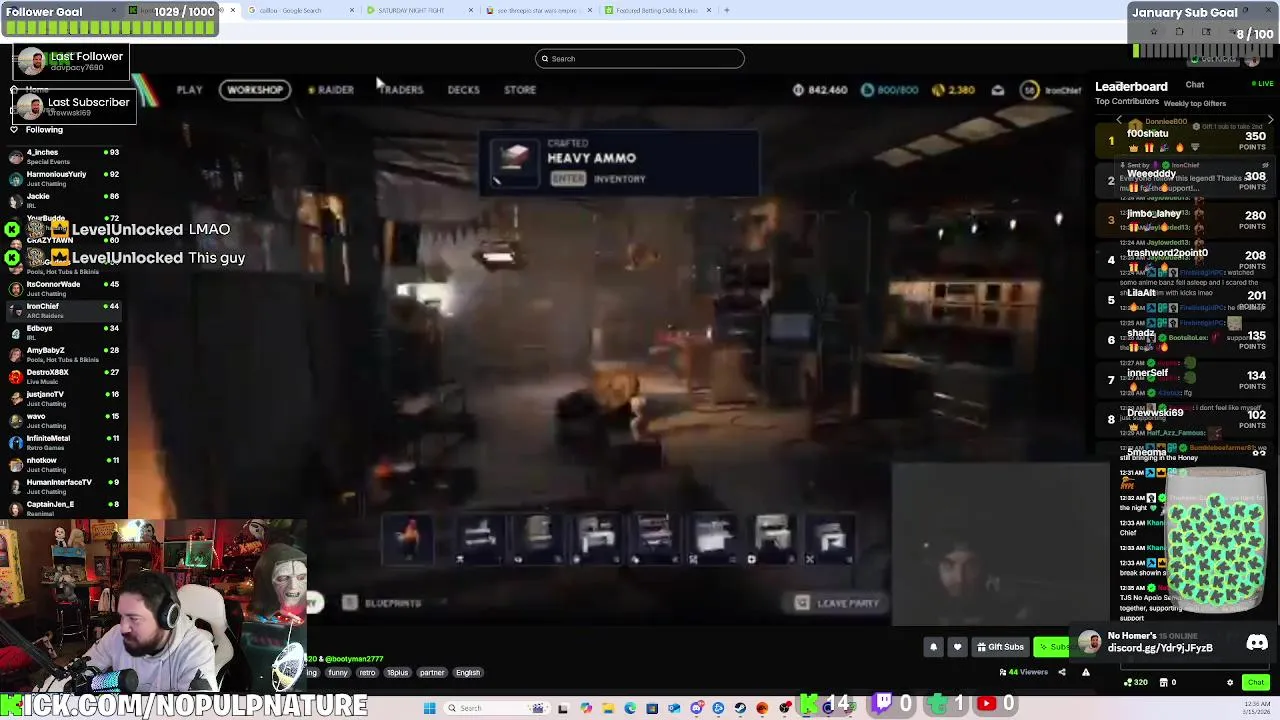Click the report warning triangle icon
1280x720 pixels.
[x=1086, y=672]
